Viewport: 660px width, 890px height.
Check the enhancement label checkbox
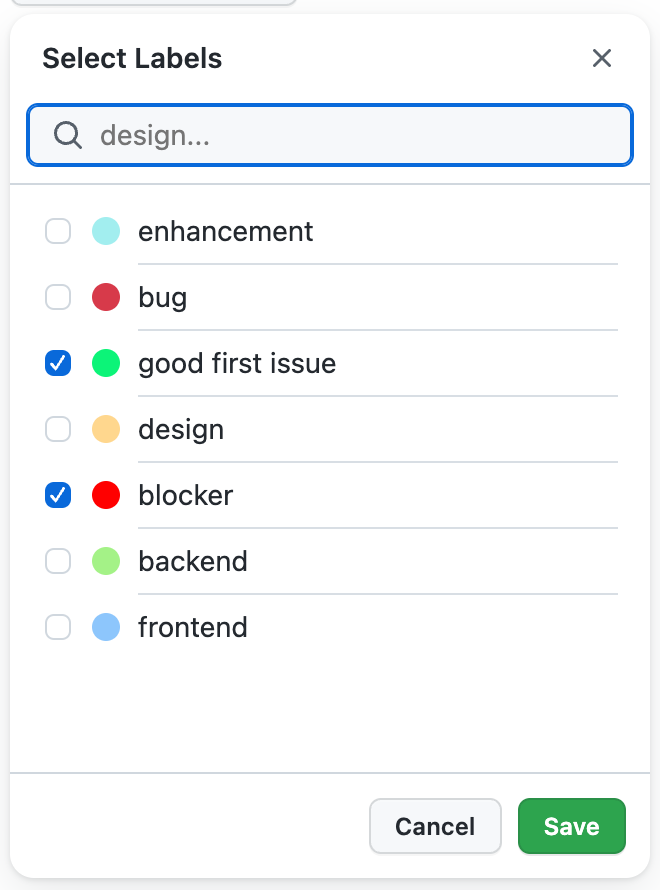click(58, 232)
